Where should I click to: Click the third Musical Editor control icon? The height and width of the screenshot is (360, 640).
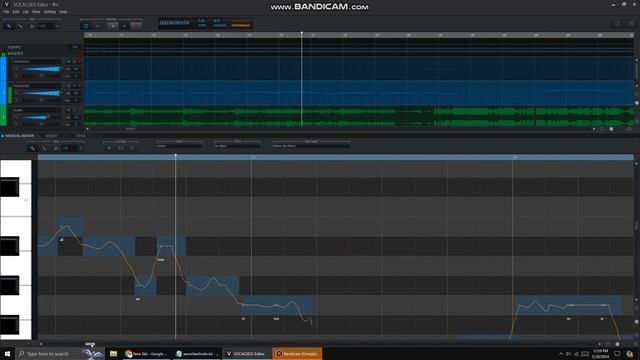point(132,148)
